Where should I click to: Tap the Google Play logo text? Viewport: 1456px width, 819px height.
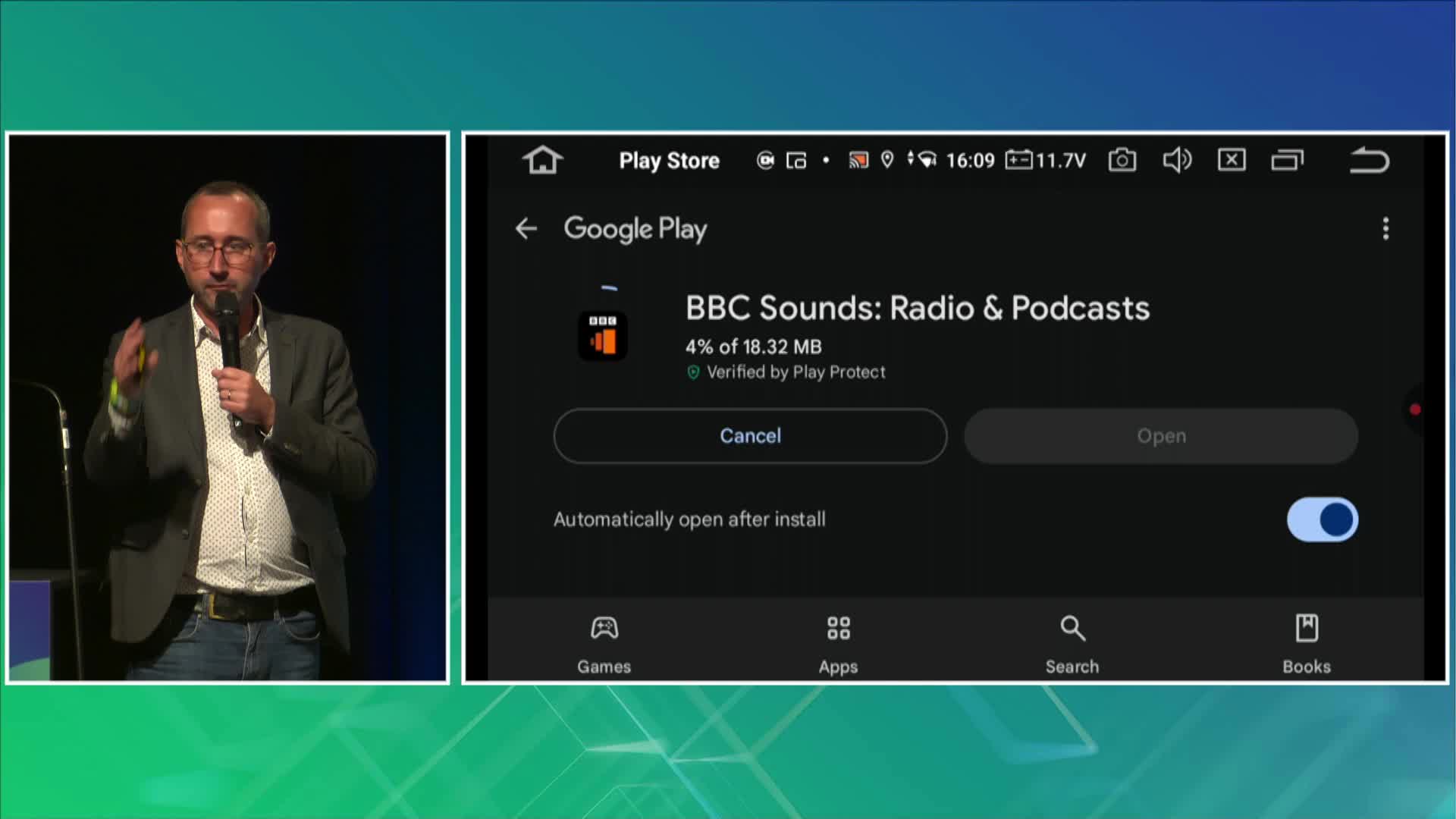pyautogui.click(x=635, y=229)
